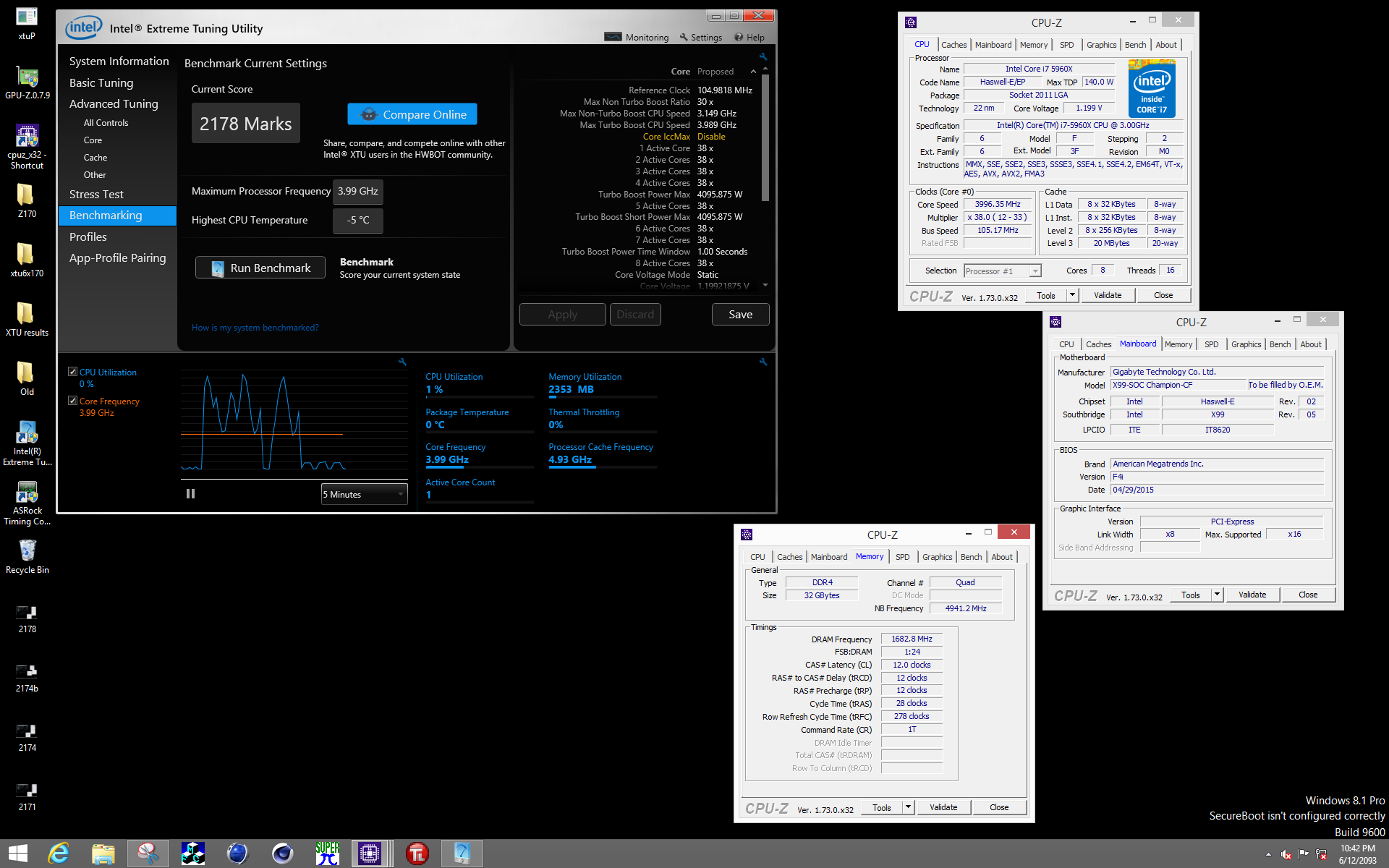1389x868 pixels.
Task: Click wrench icon in monitoring stats panel
Action: point(763,362)
